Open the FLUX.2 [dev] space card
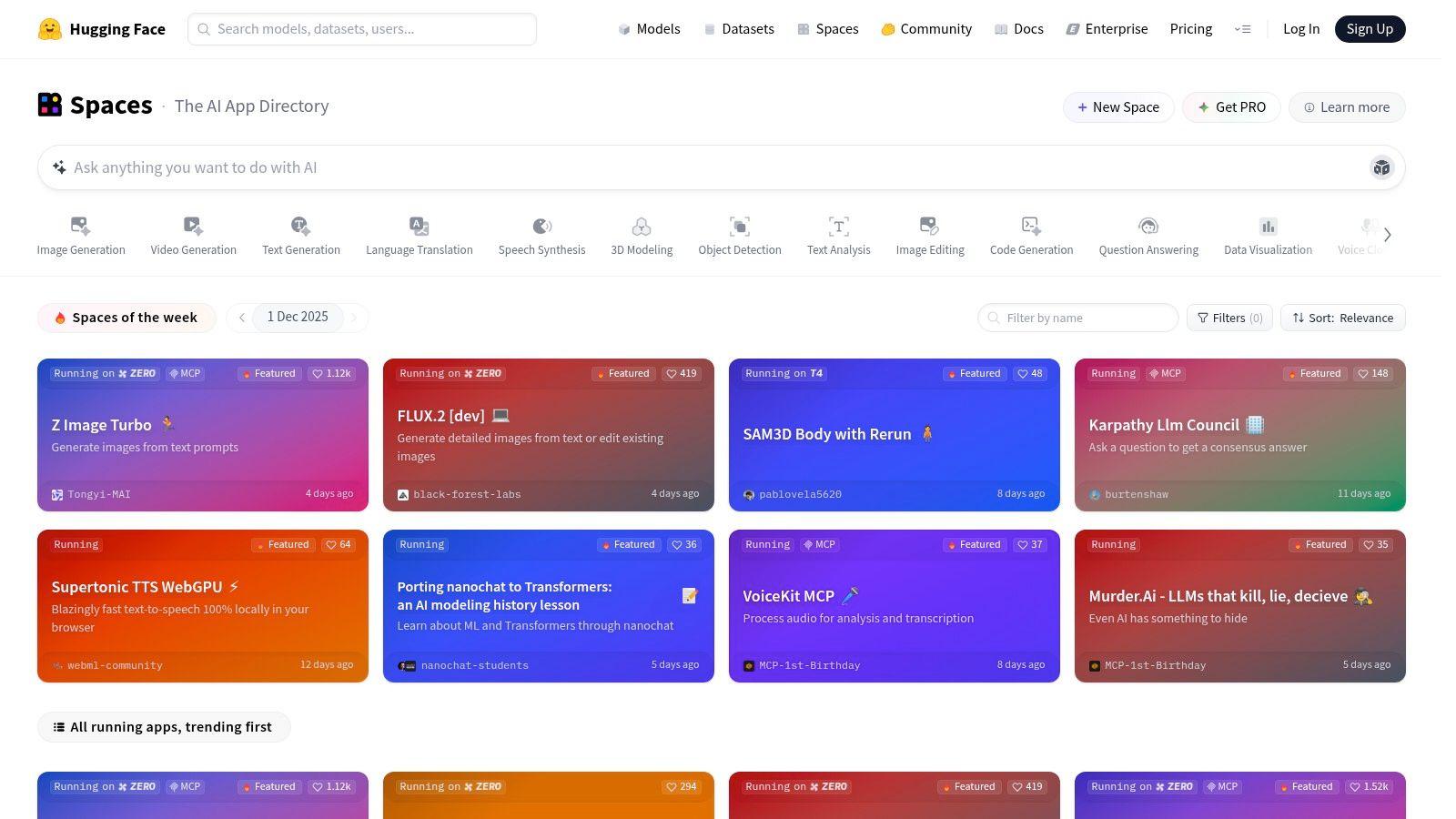Screen dimensions: 1456x819 click(549, 435)
